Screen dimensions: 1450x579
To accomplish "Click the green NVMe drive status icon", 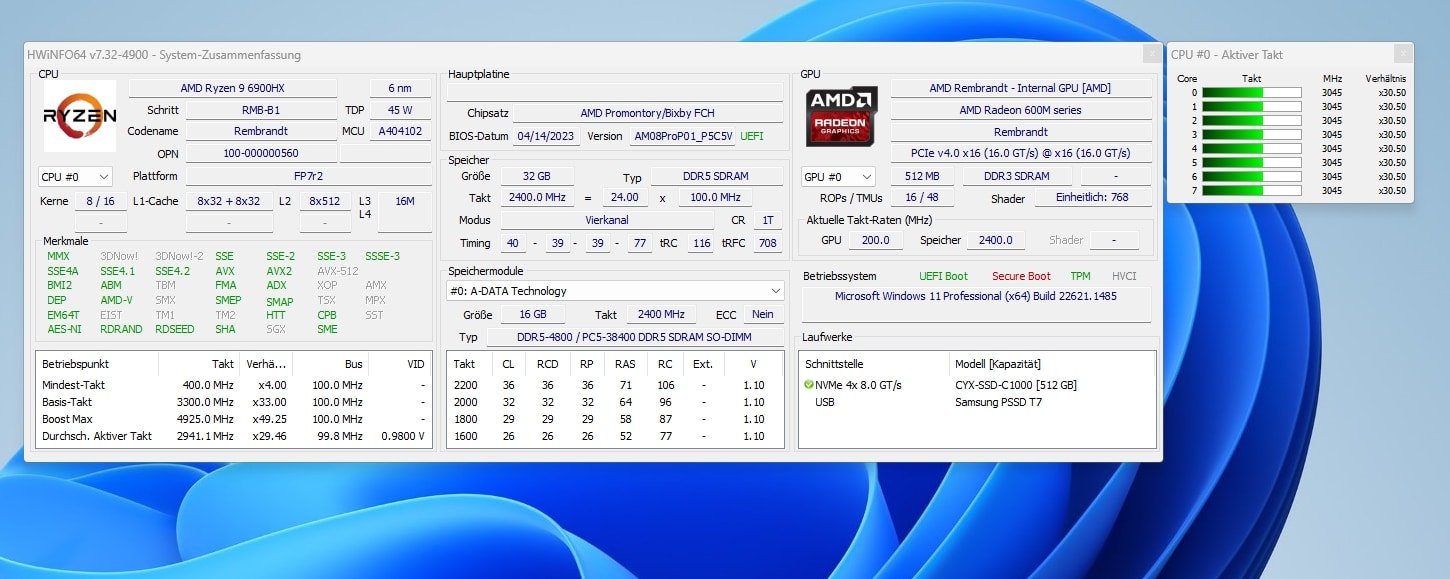I will (x=808, y=385).
